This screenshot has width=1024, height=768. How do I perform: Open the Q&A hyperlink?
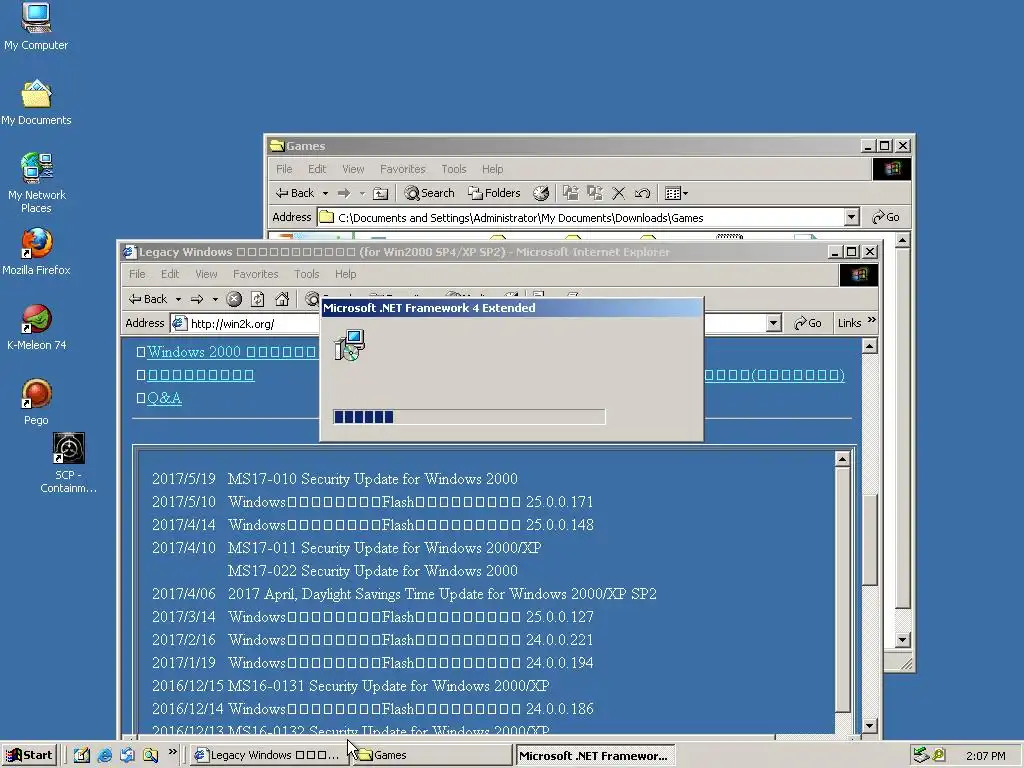pyautogui.click(x=164, y=398)
